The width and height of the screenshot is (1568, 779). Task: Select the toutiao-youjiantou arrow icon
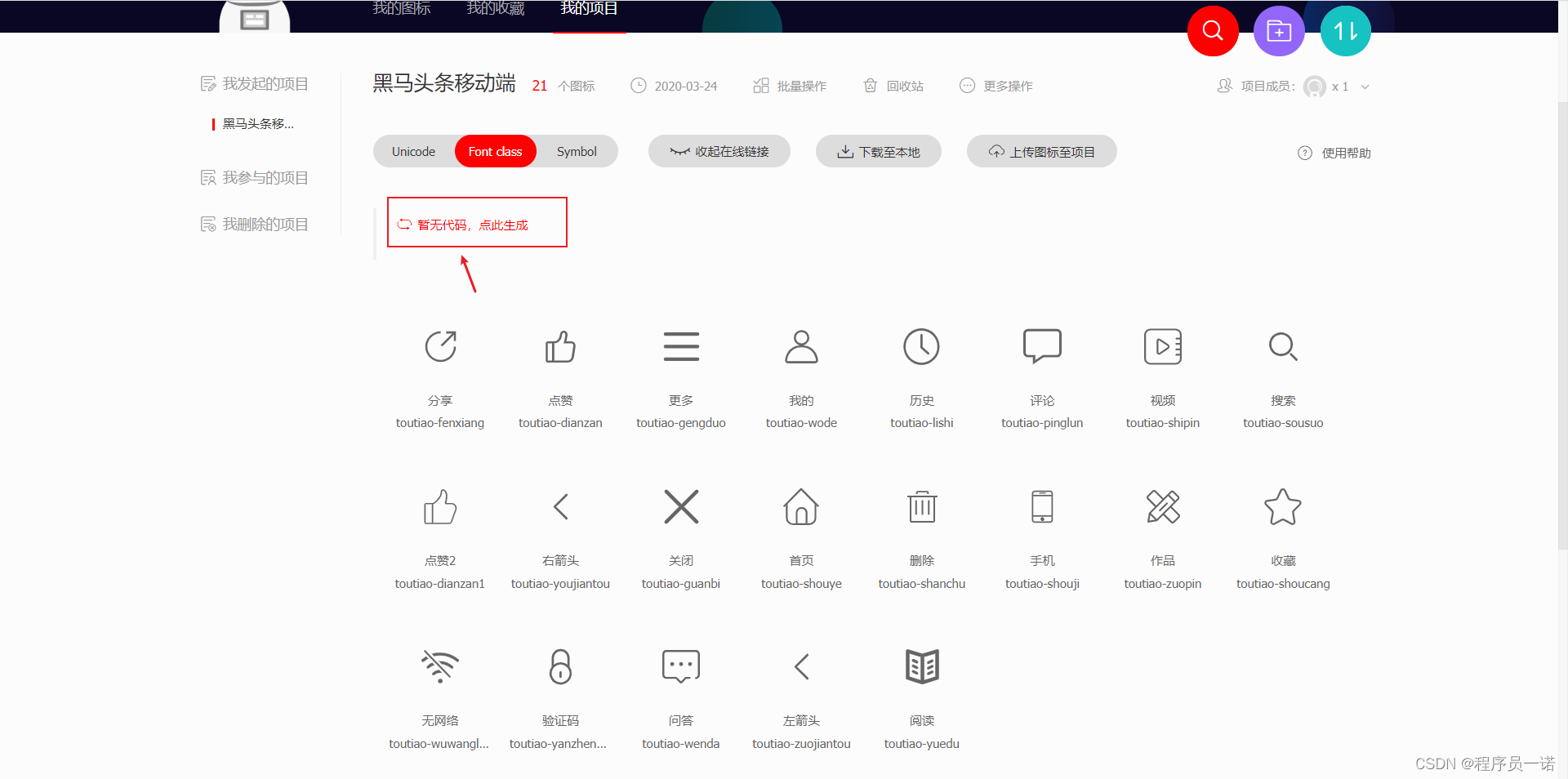[x=560, y=506]
